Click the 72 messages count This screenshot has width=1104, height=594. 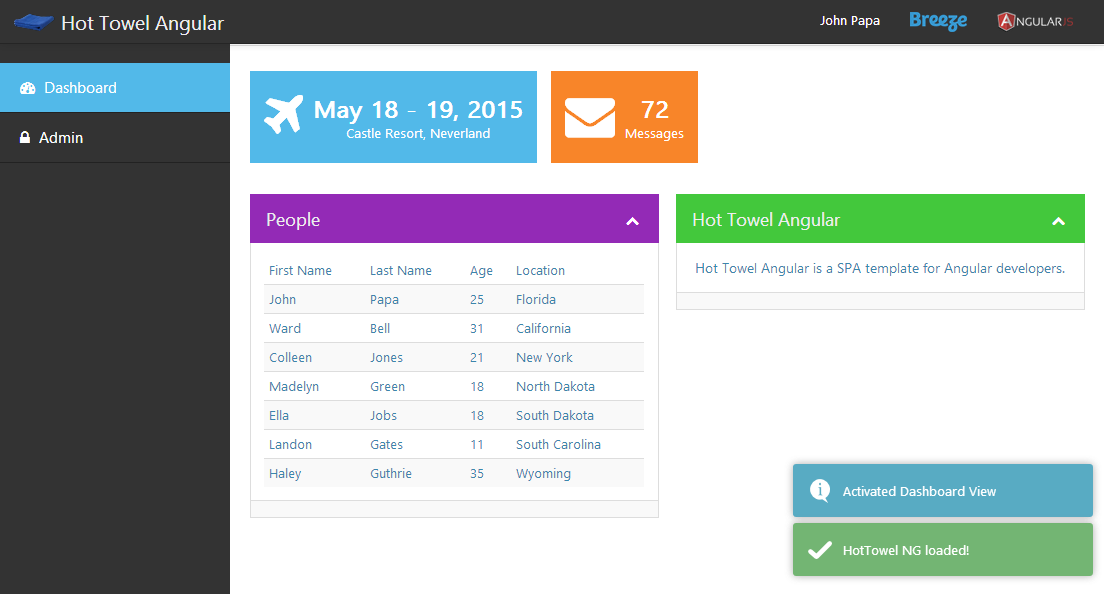pos(655,110)
